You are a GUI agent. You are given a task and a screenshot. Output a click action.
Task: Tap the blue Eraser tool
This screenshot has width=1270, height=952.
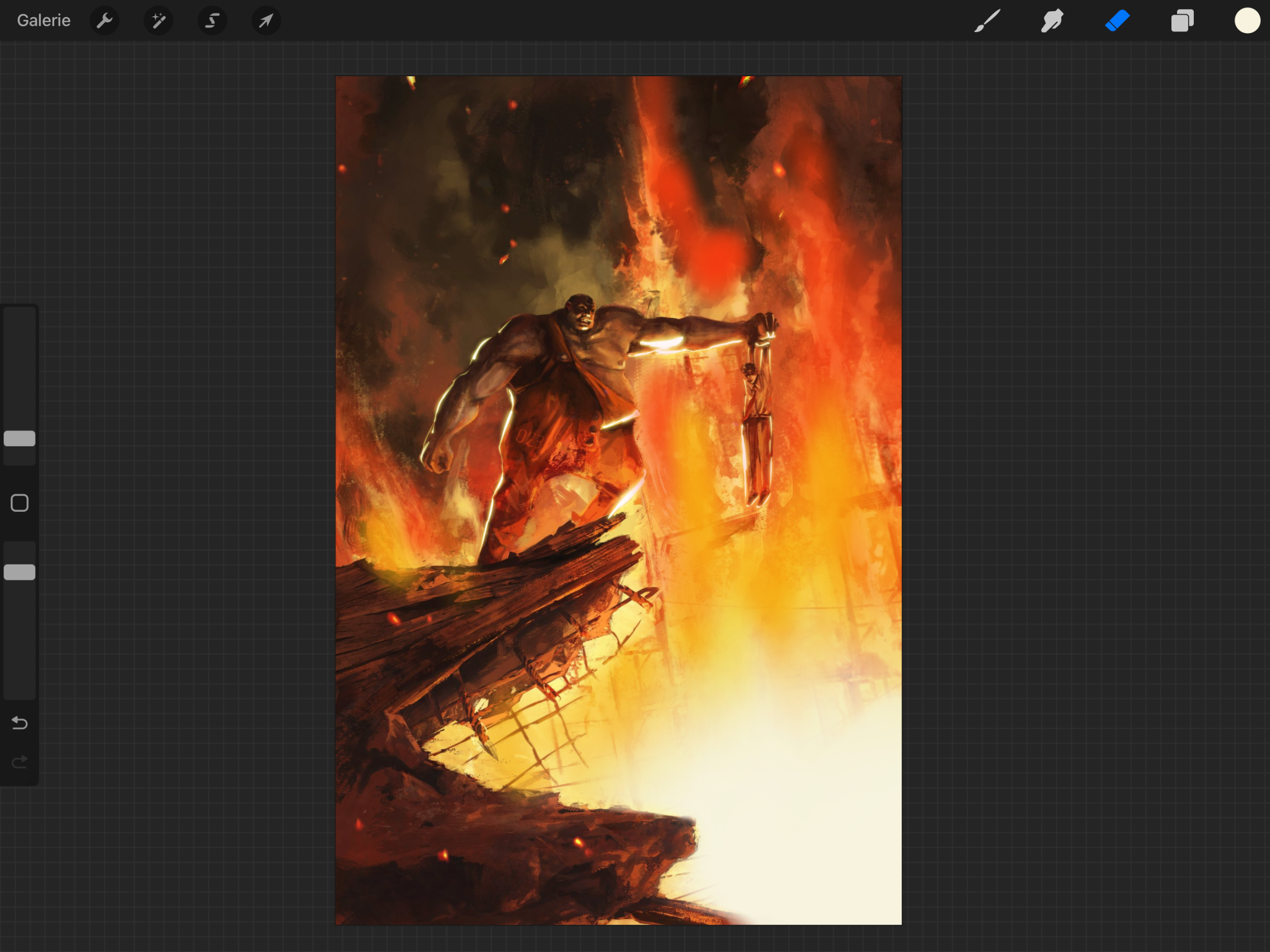pos(1117,21)
